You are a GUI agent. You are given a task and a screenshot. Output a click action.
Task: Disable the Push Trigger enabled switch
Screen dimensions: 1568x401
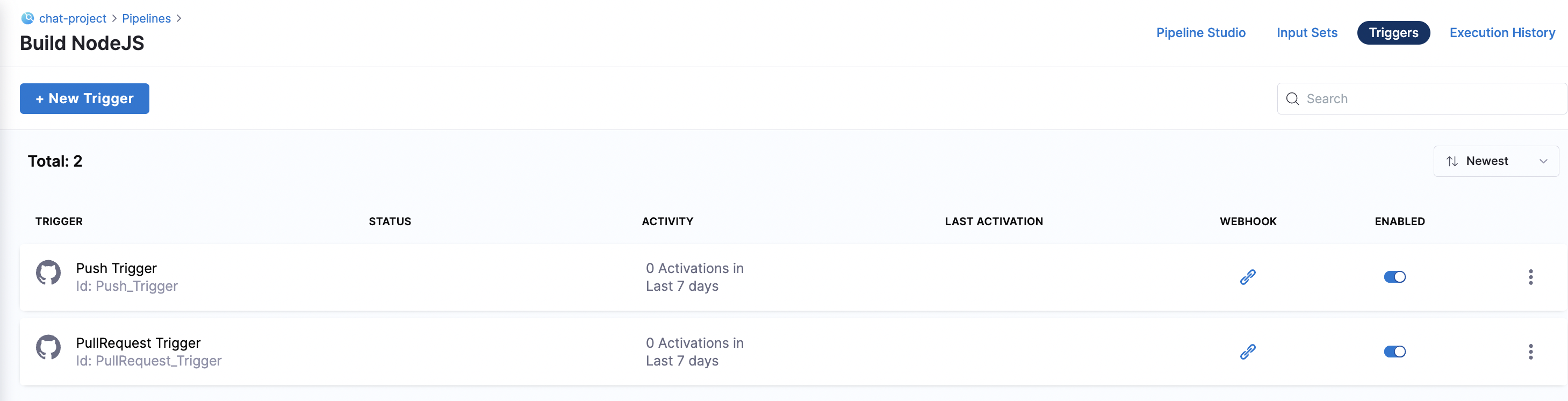coord(1394,277)
